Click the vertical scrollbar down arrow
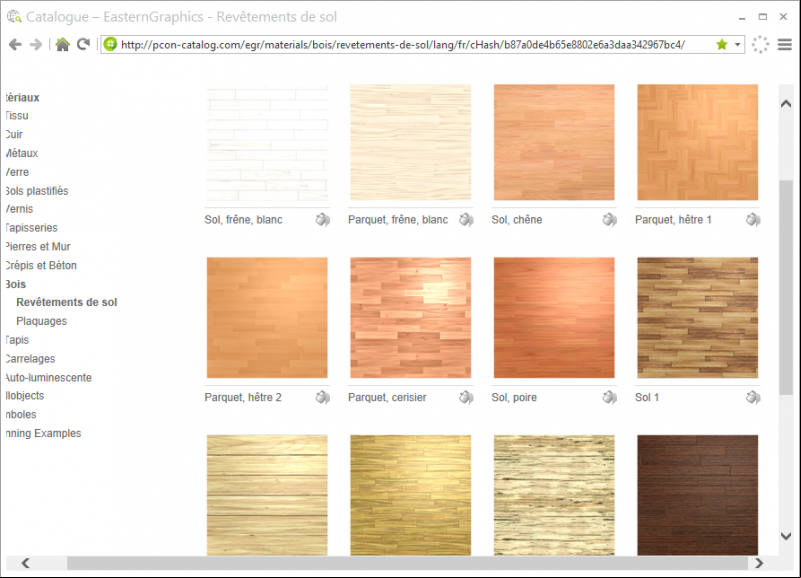 (x=786, y=536)
